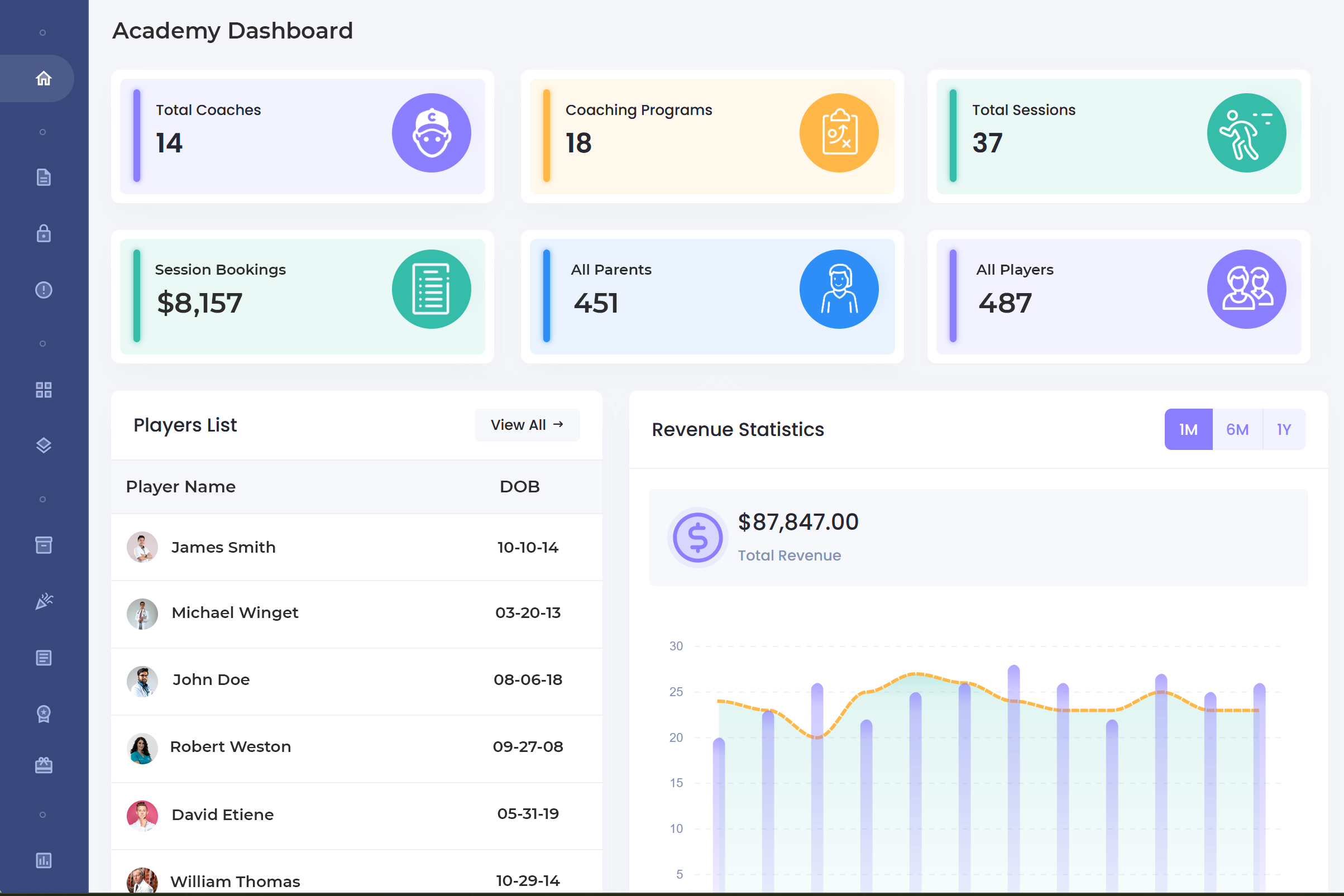Click the Total Coaches value 14

169,142
